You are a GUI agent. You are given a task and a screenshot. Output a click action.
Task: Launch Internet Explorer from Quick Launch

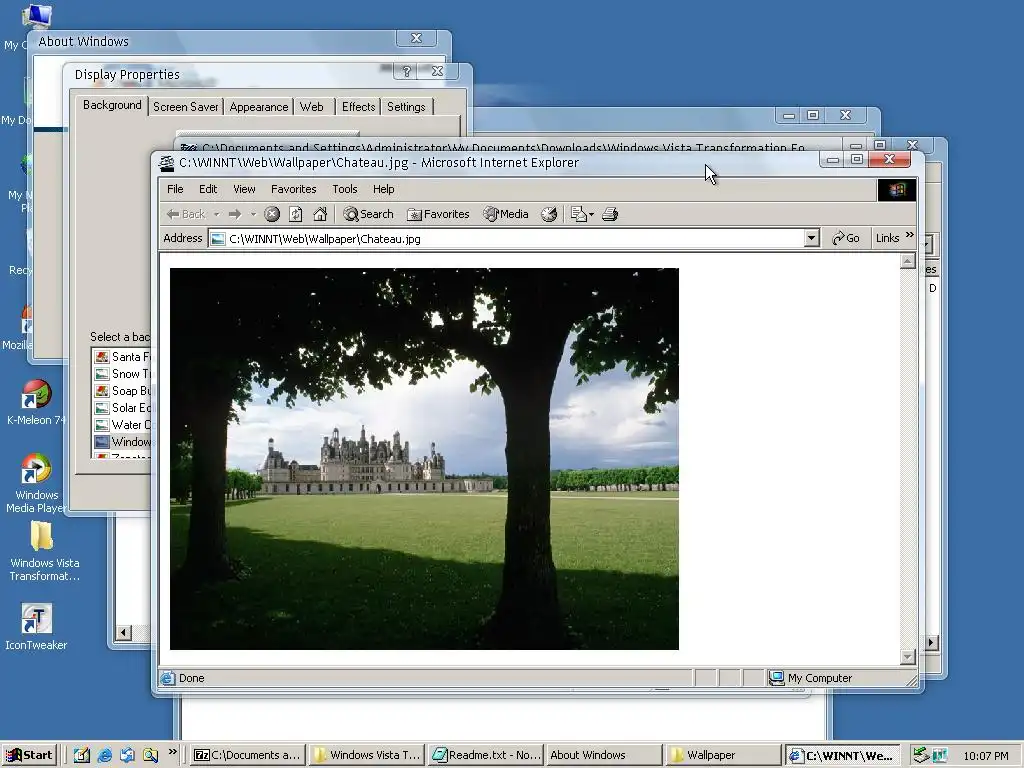click(x=104, y=756)
